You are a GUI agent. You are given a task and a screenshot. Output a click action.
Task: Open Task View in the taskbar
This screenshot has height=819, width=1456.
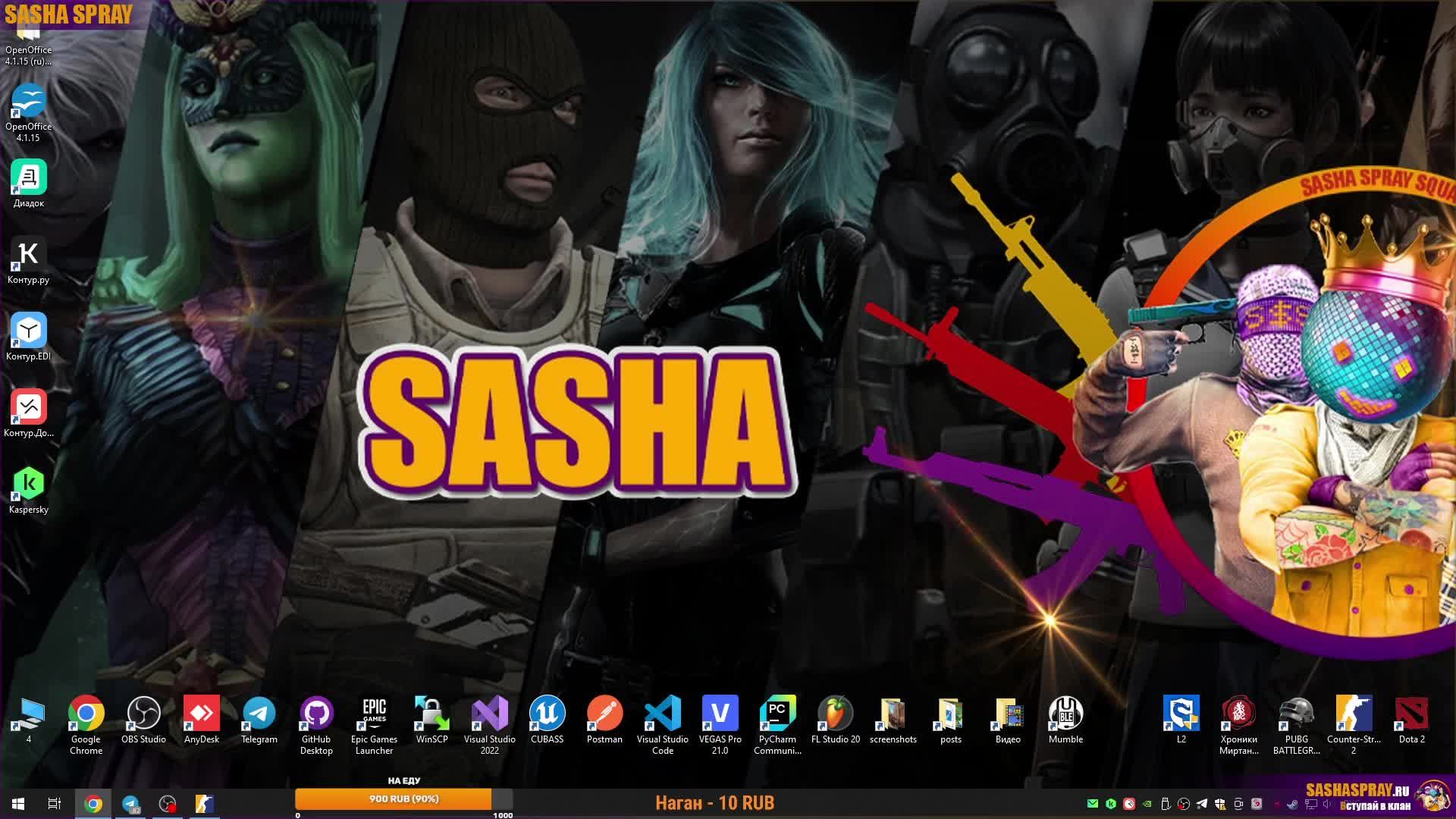click(55, 804)
